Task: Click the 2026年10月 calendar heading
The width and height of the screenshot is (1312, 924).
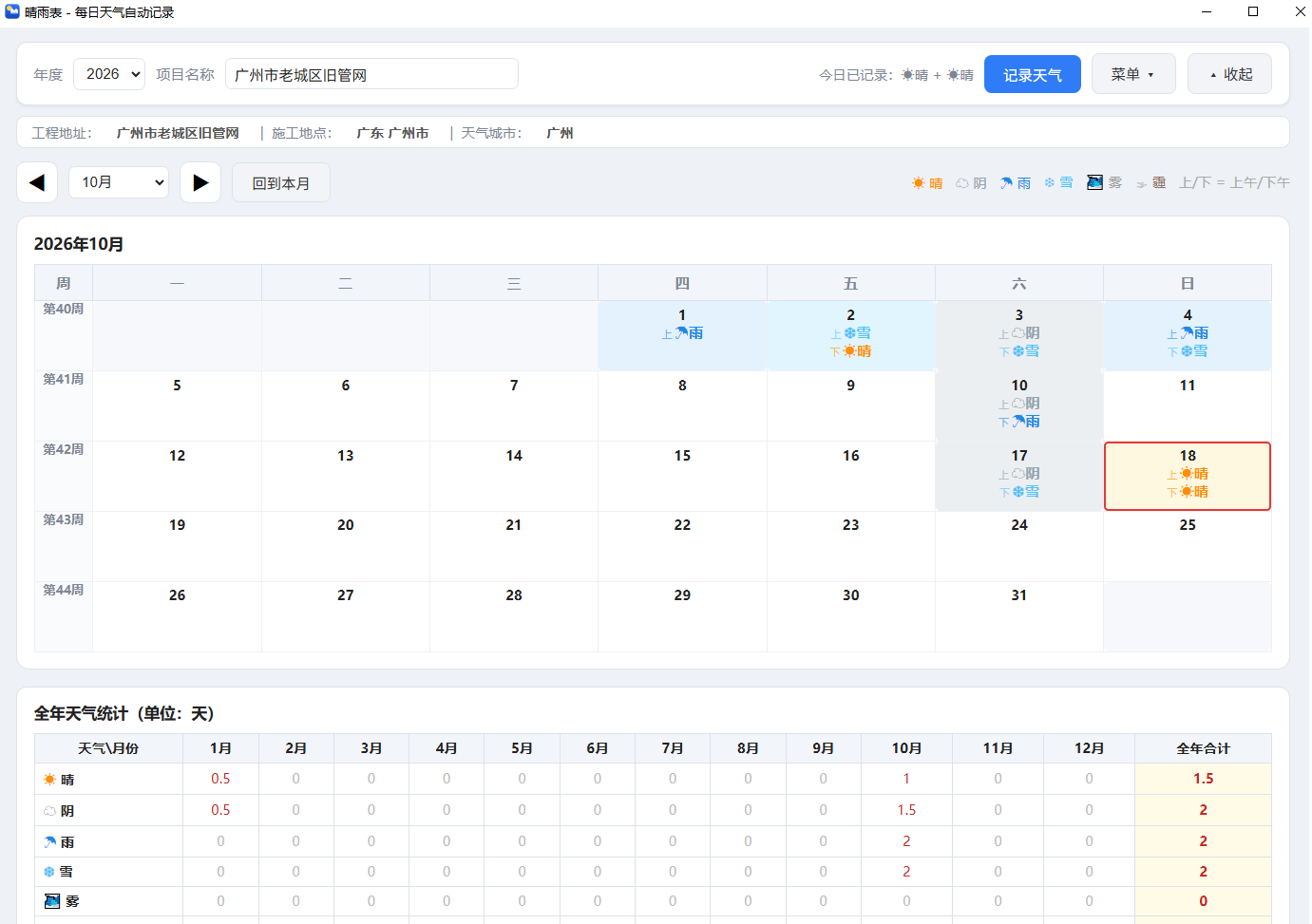Action: pos(79,244)
